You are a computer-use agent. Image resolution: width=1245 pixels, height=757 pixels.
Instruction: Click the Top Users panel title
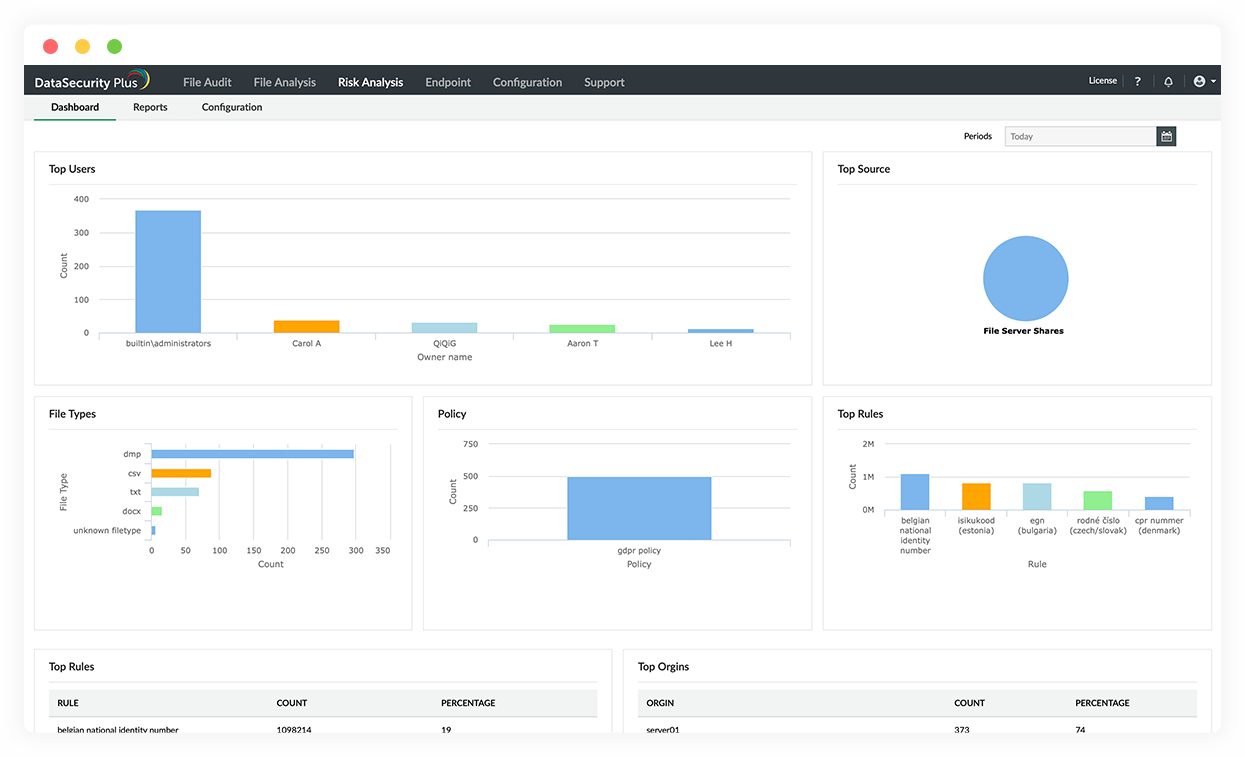(x=72, y=169)
